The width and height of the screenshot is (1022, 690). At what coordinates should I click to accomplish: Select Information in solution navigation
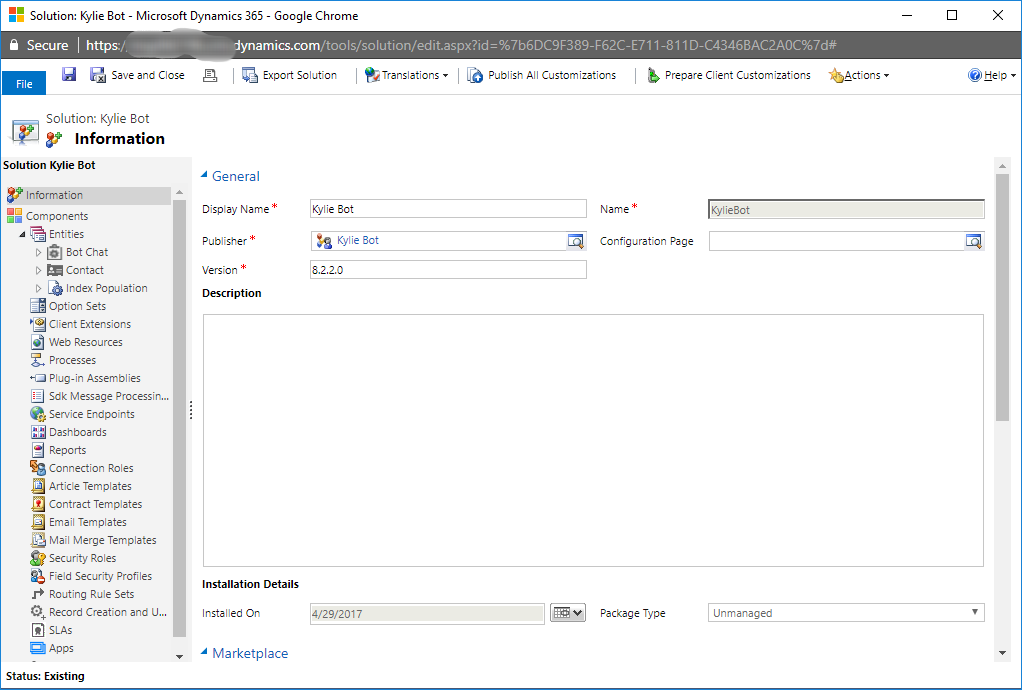click(88, 195)
